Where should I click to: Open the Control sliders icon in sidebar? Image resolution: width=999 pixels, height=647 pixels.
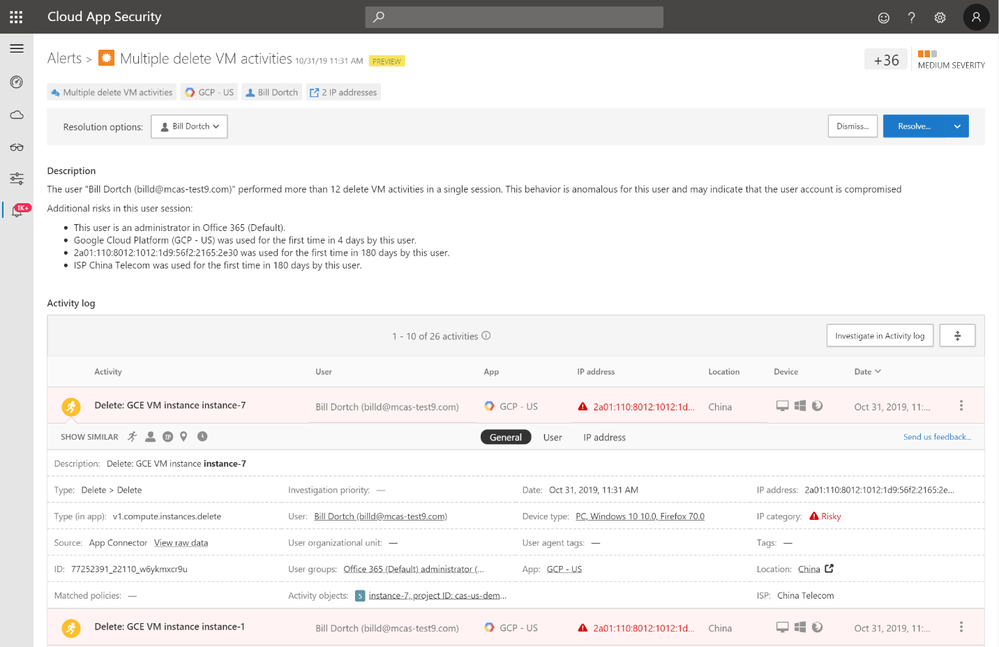(17, 178)
